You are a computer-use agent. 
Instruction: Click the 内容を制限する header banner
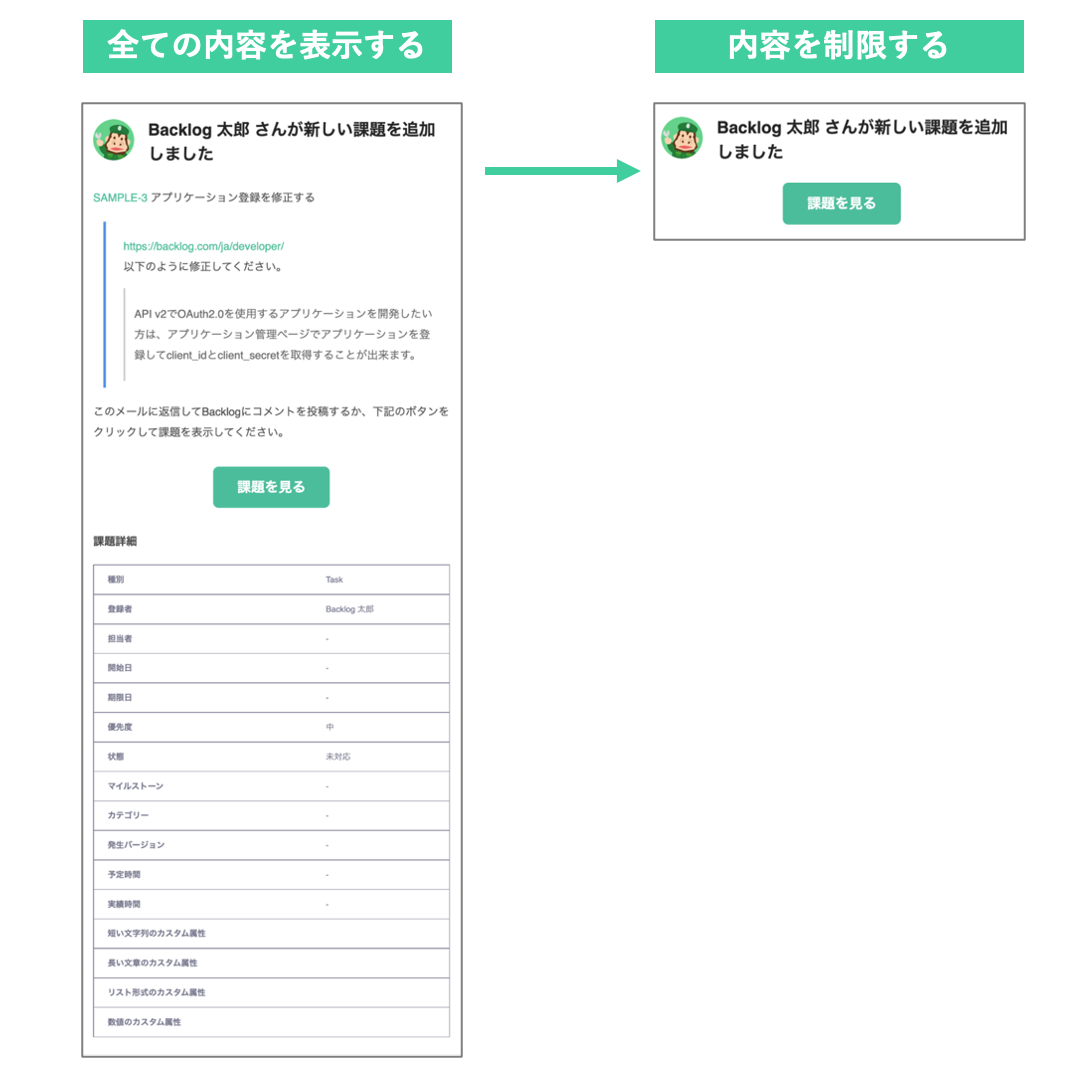[839, 46]
